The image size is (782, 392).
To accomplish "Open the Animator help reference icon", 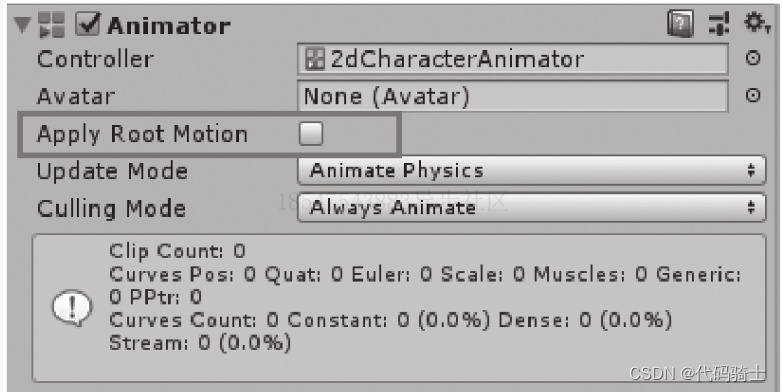I will click(x=680, y=24).
